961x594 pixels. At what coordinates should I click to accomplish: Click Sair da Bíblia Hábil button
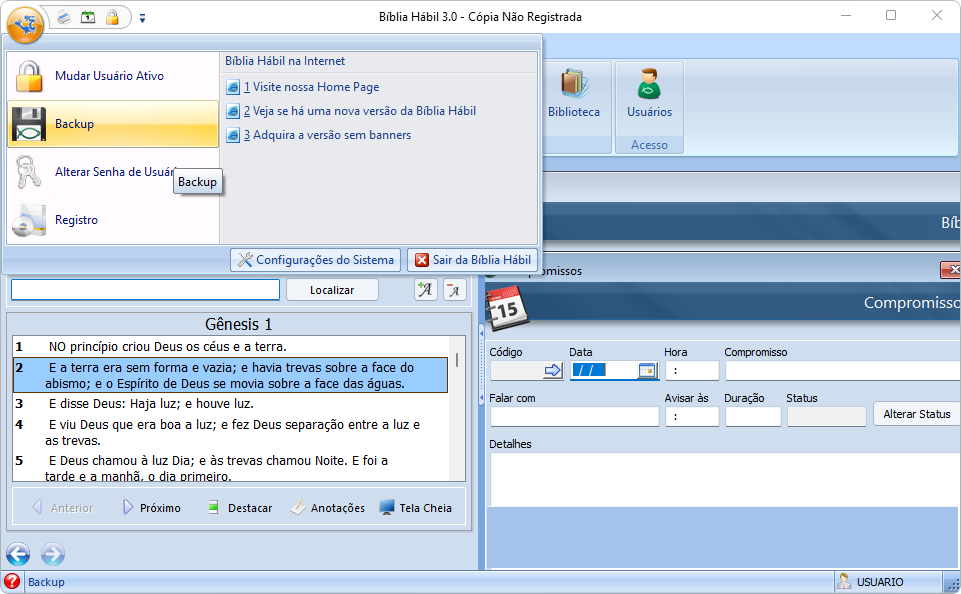tap(473, 260)
